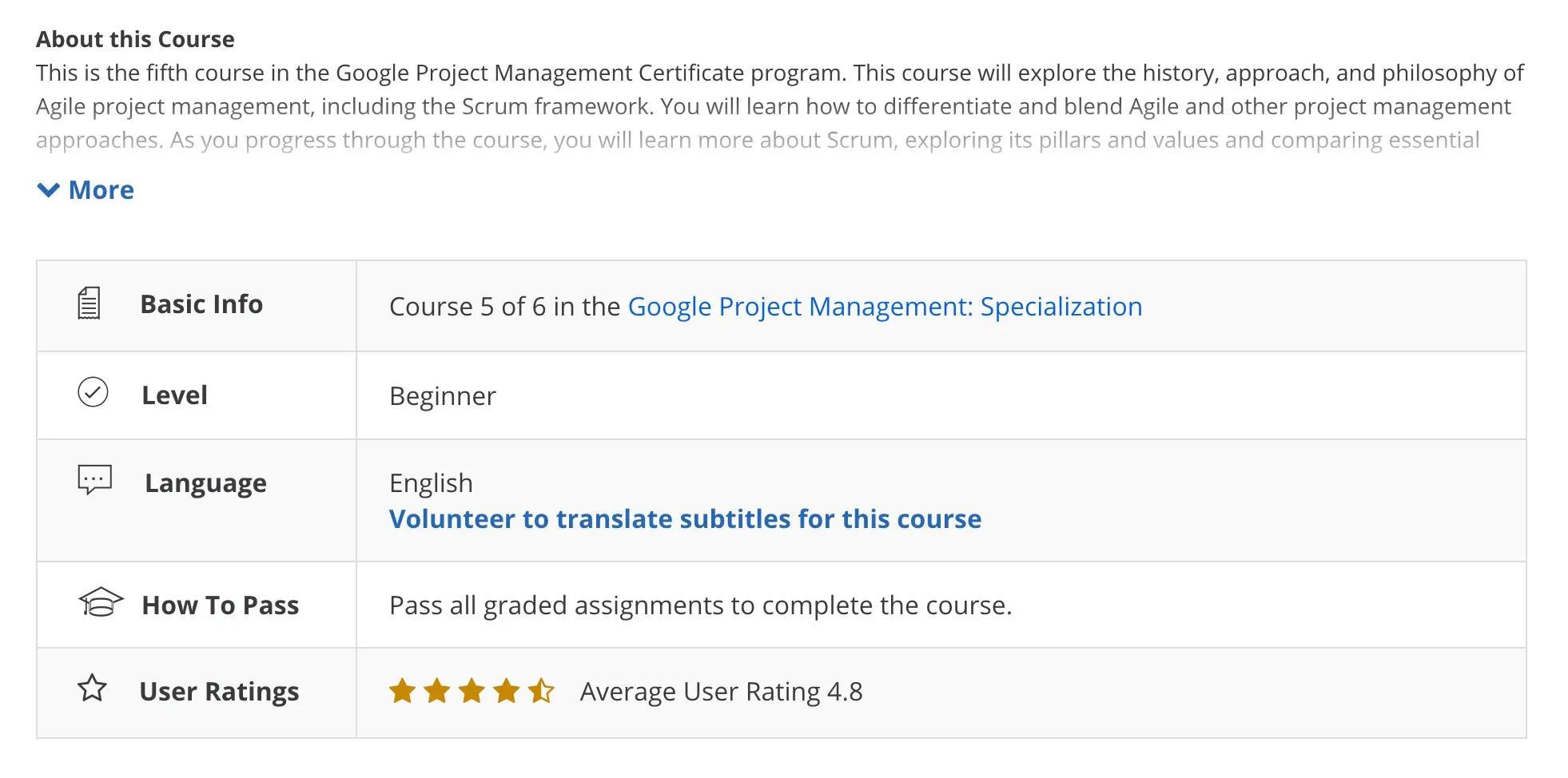Click the Basic Info document icon
The image size is (1568, 778).
(89, 304)
